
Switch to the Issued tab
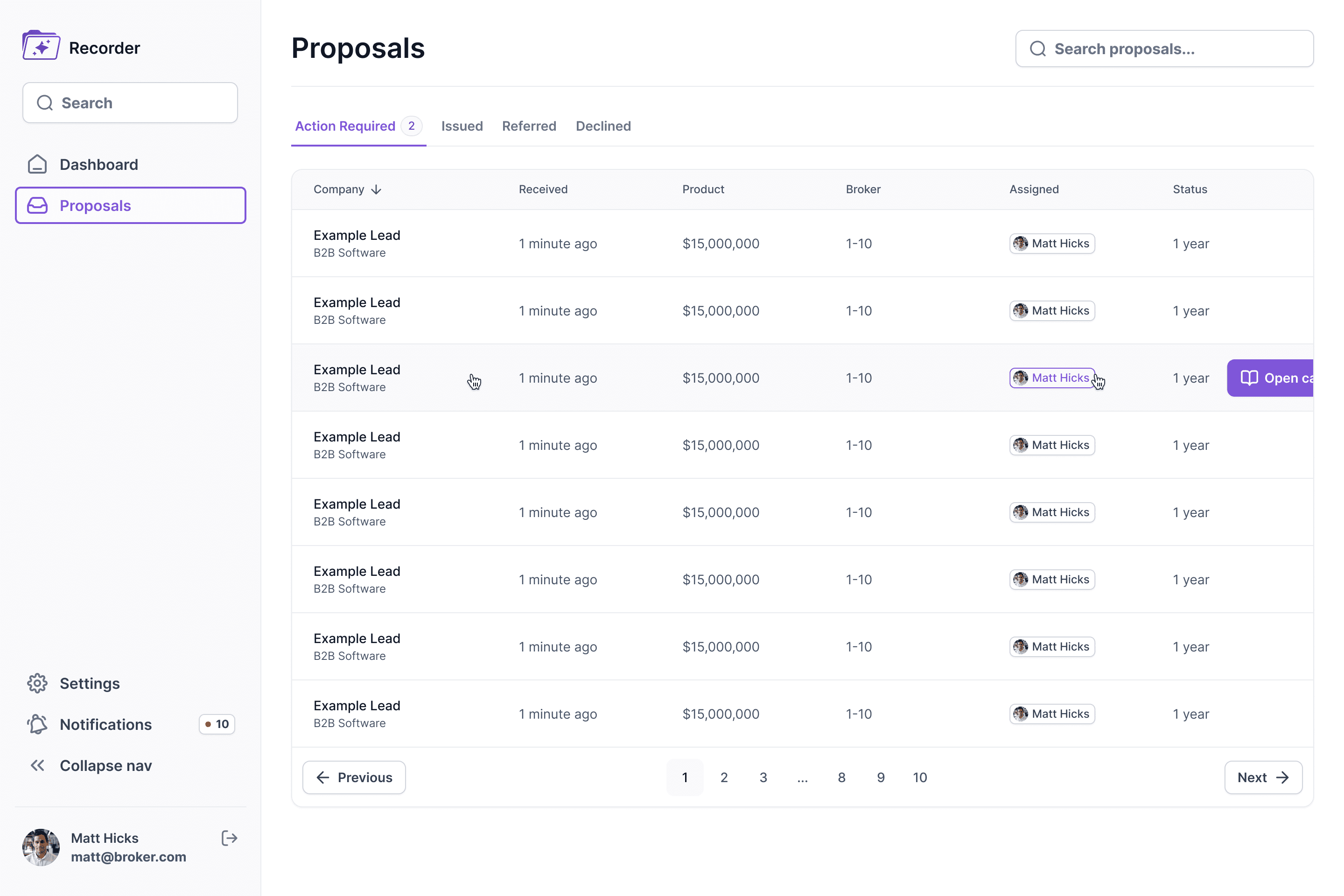[x=462, y=126]
